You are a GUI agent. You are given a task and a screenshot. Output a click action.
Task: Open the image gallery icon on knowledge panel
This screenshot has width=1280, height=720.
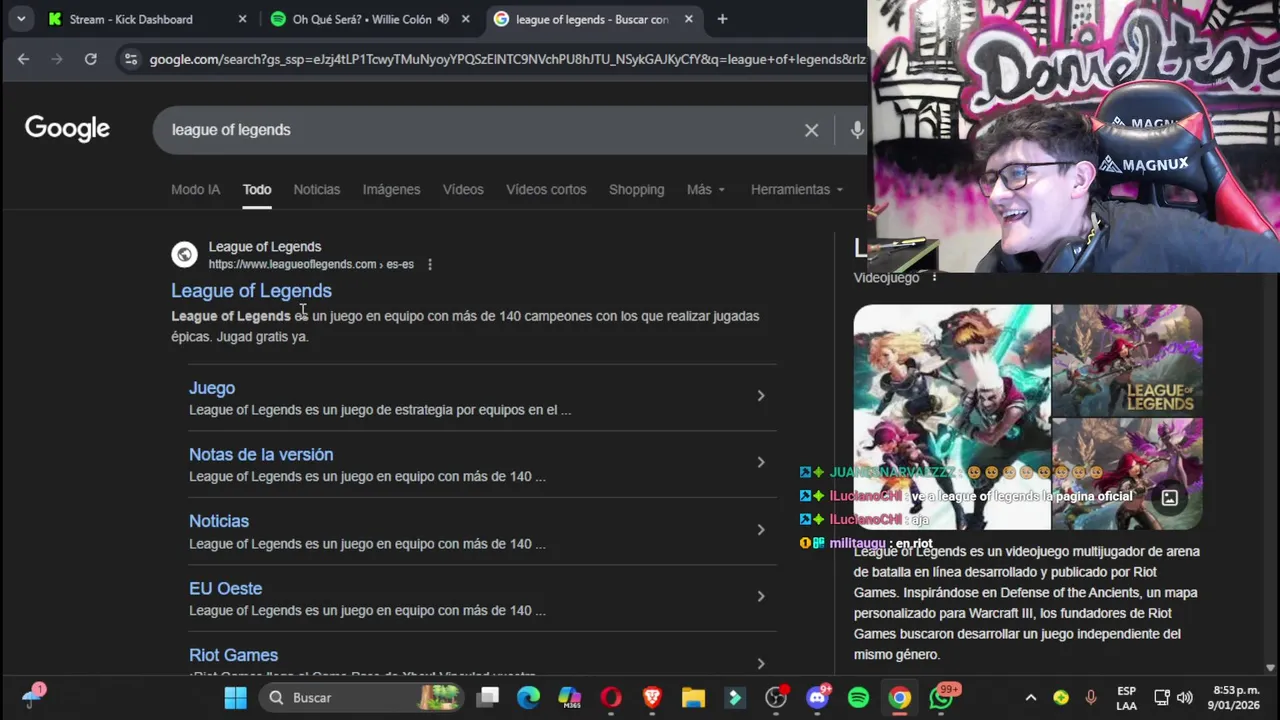pyautogui.click(x=1169, y=497)
